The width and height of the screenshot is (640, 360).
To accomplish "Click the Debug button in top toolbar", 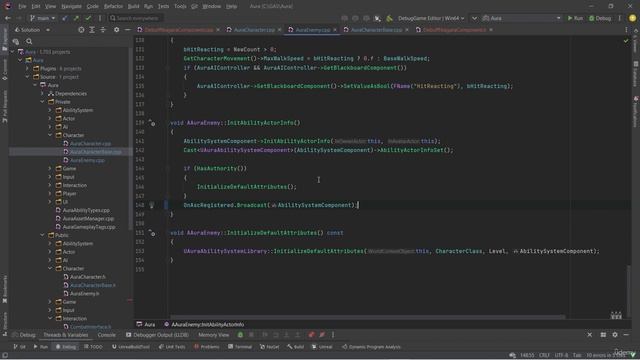I will [600, 18].
